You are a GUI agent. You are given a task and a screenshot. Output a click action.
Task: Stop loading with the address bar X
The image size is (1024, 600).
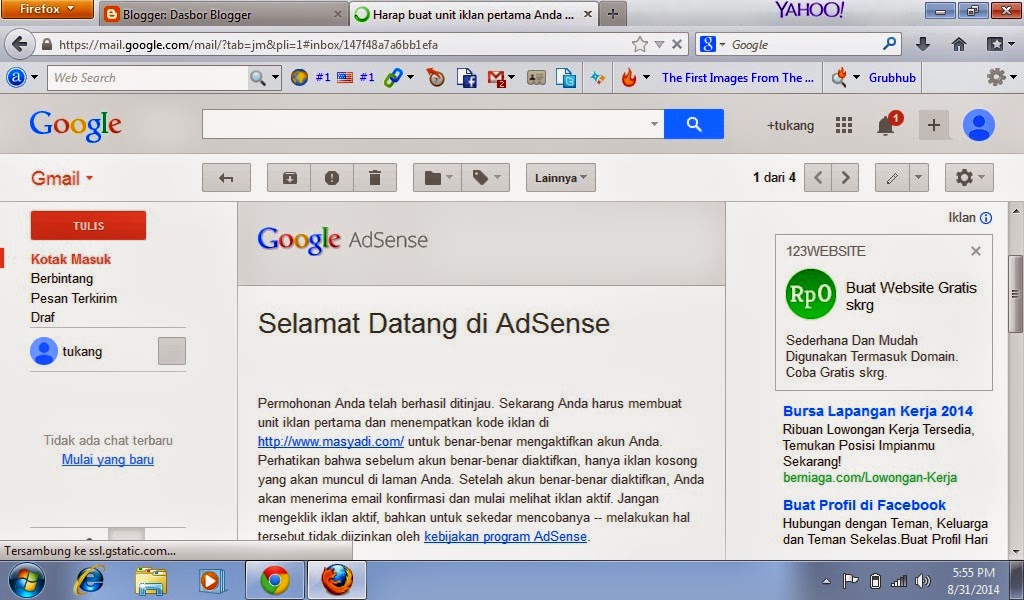(x=677, y=44)
